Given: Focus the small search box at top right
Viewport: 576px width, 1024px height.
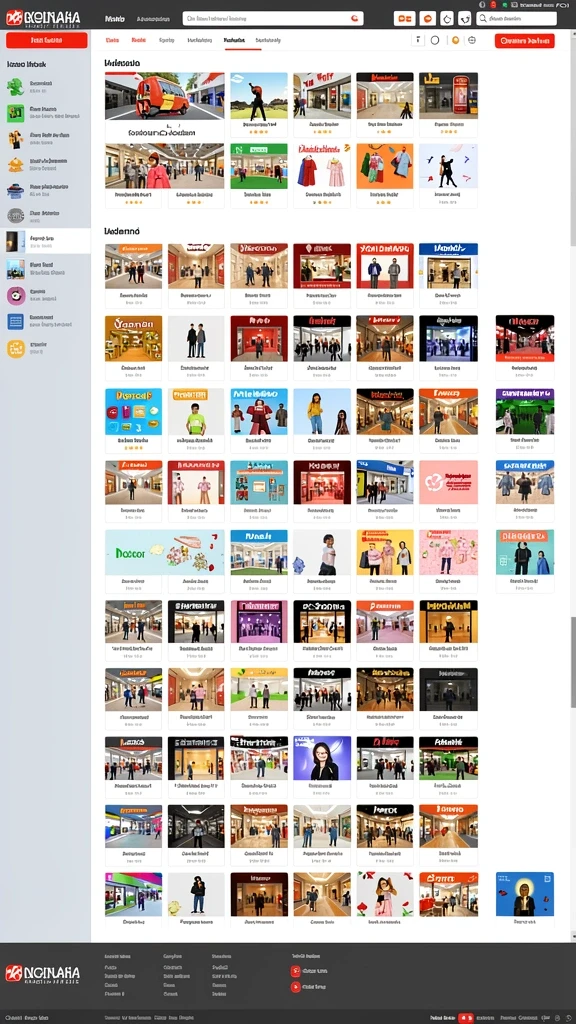Looking at the screenshot, I should [516, 18].
